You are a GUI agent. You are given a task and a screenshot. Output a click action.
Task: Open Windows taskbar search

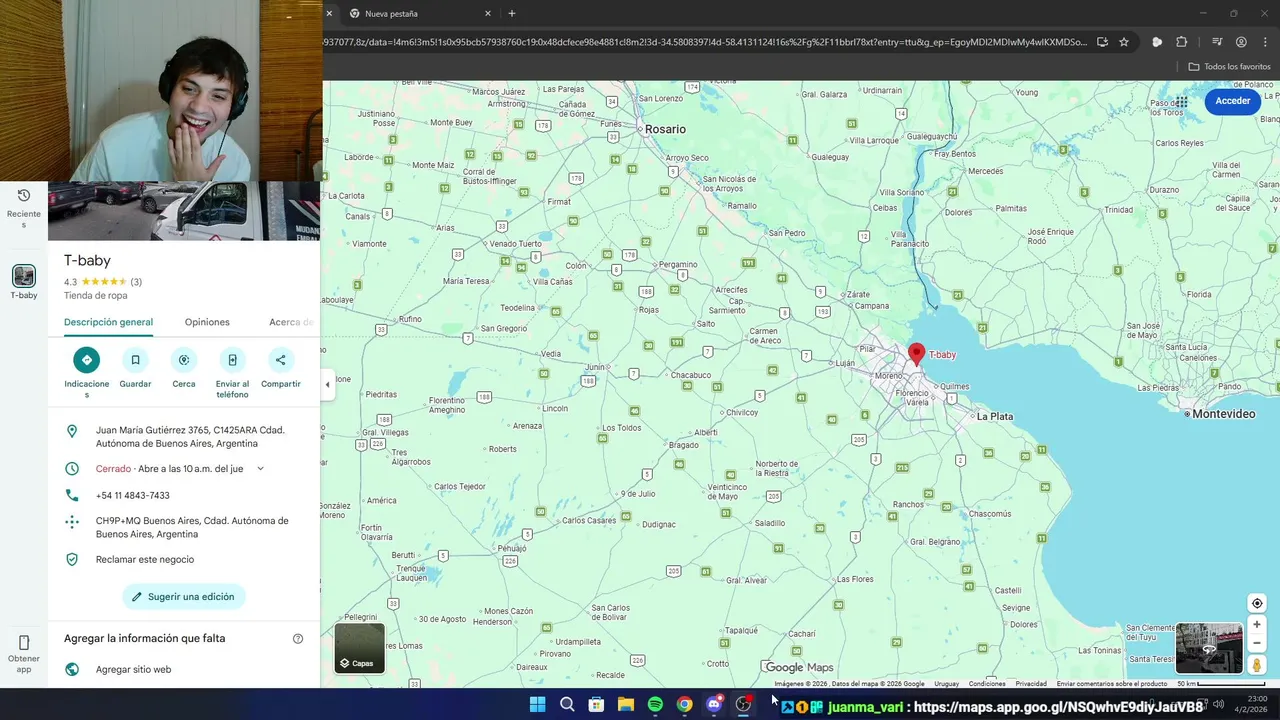(567, 705)
